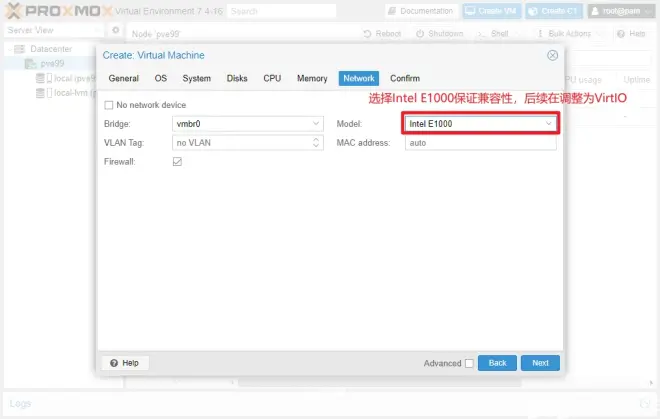660x419 pixels.
Task: Switch to the Memory tab
Action: [x=312, y=78]
